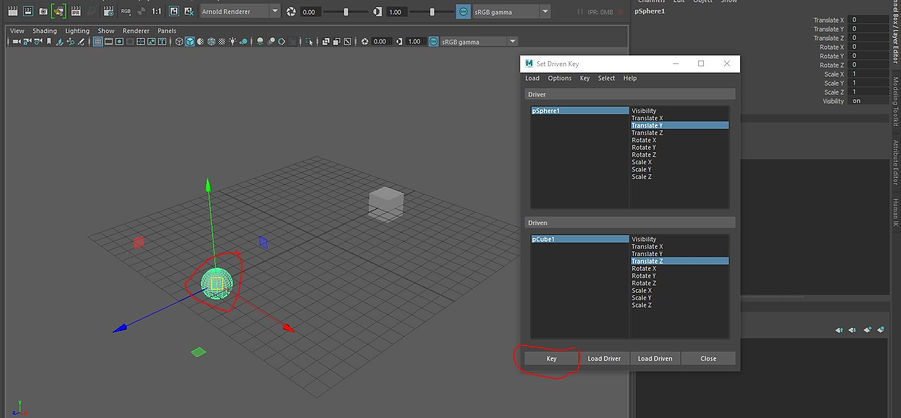Open the viewport Renderer menu
This screenshot has width=901, height=418.
pos(136,30)
